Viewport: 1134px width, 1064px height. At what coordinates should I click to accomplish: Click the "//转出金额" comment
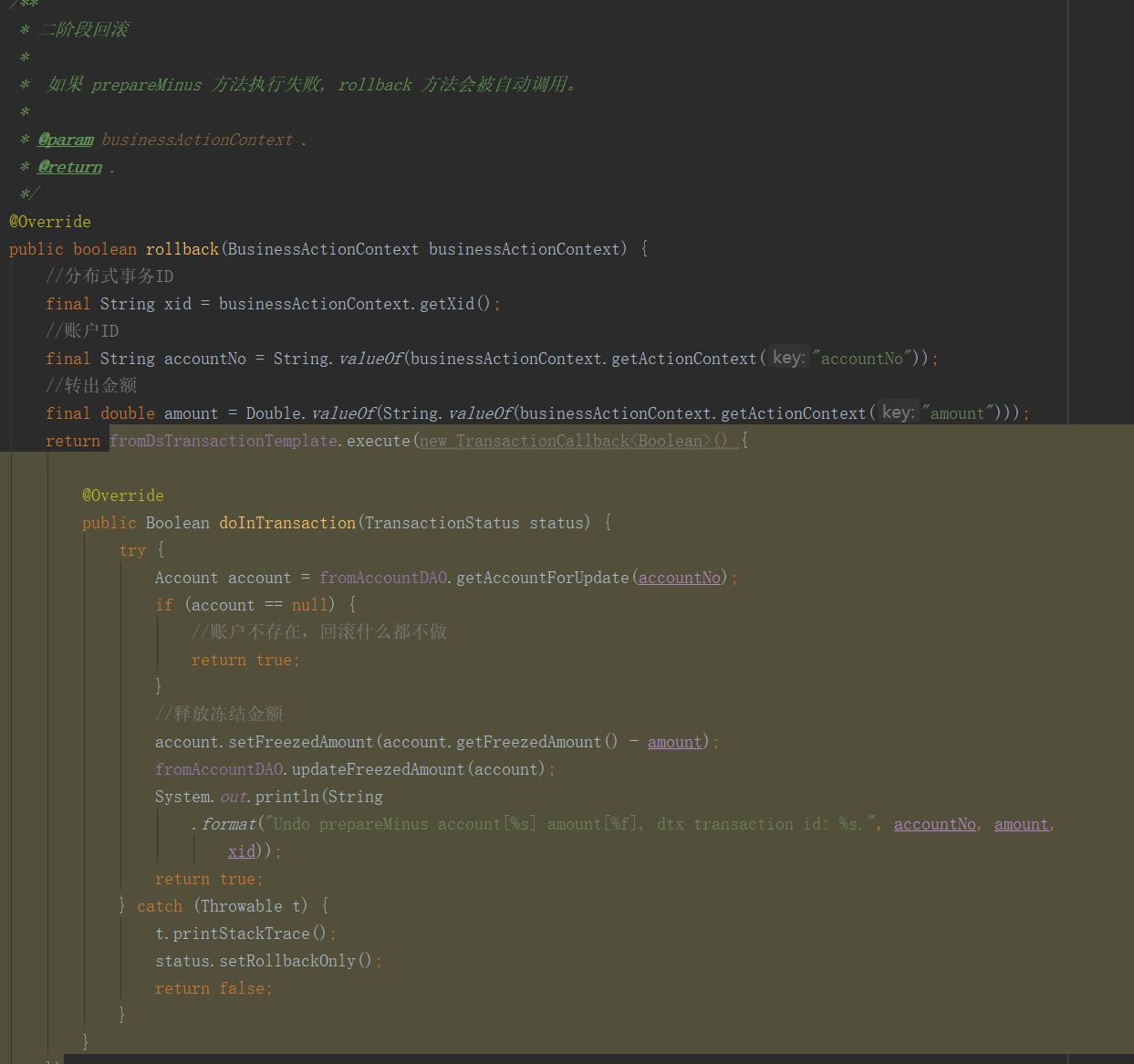[91, 386]
